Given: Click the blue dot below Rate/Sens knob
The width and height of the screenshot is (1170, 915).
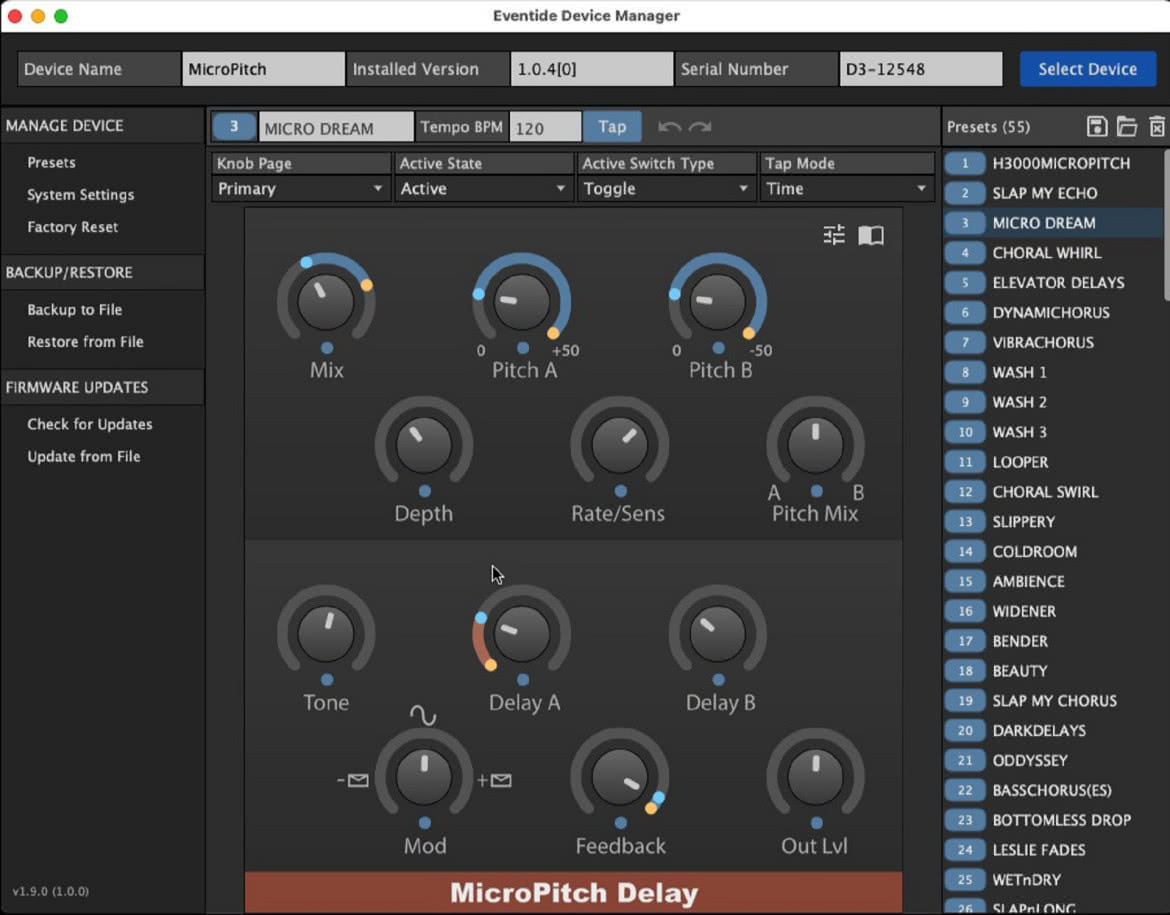Looking at the screenshot, I should [621, 491].
